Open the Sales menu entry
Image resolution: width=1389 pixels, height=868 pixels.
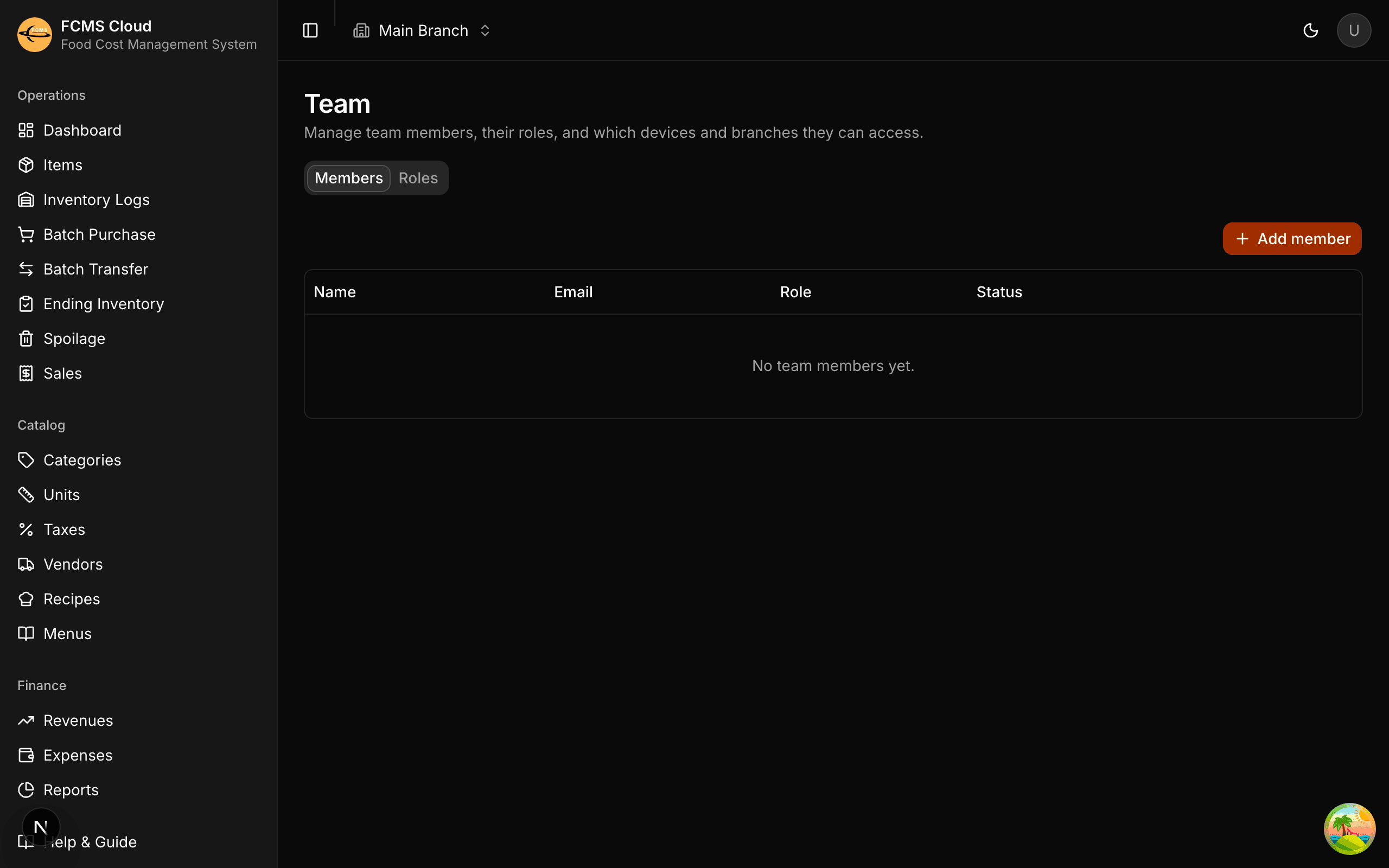[x=139, y=373]
